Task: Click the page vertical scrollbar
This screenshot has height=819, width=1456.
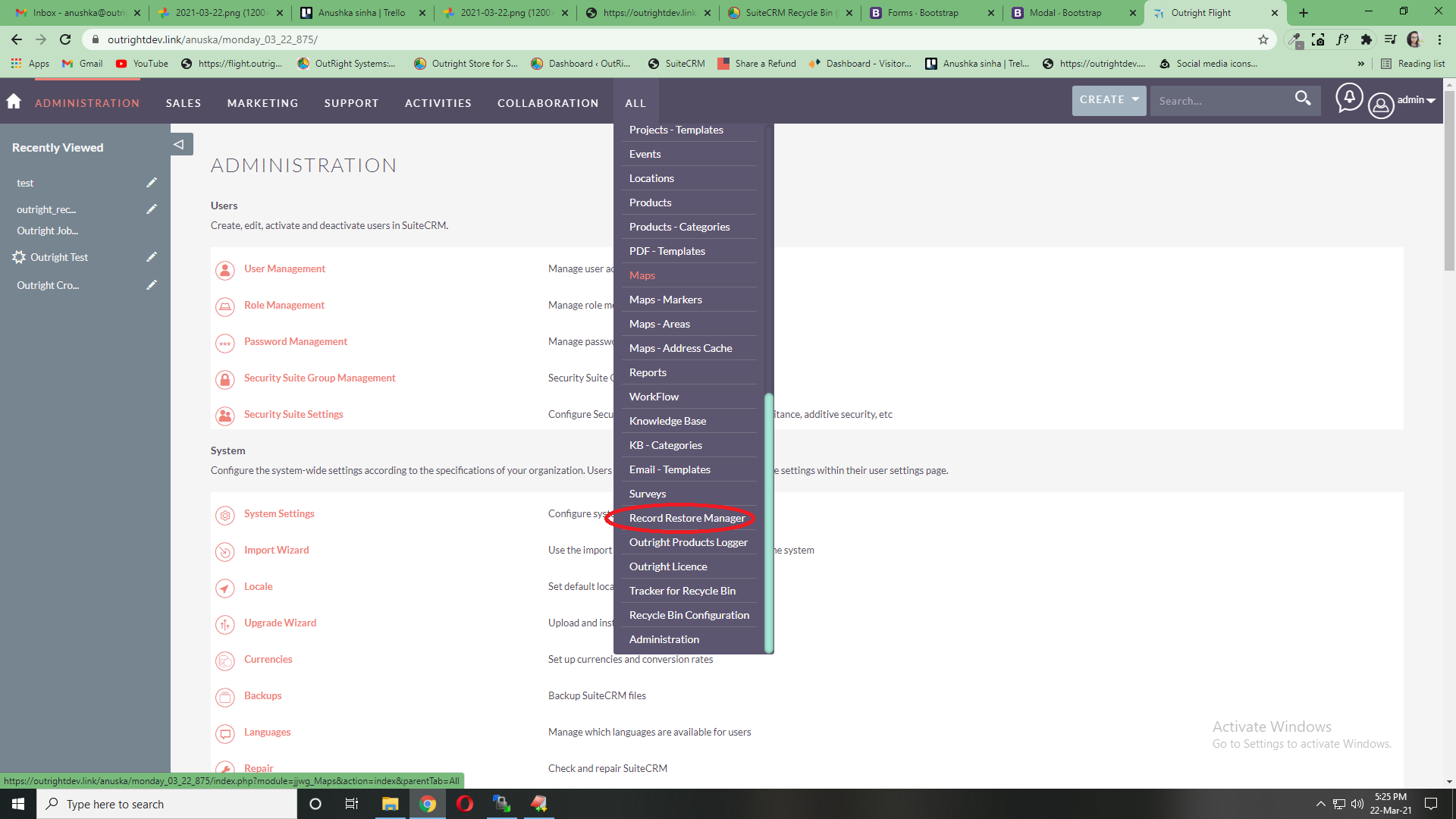Action: tap(1449, 182)
